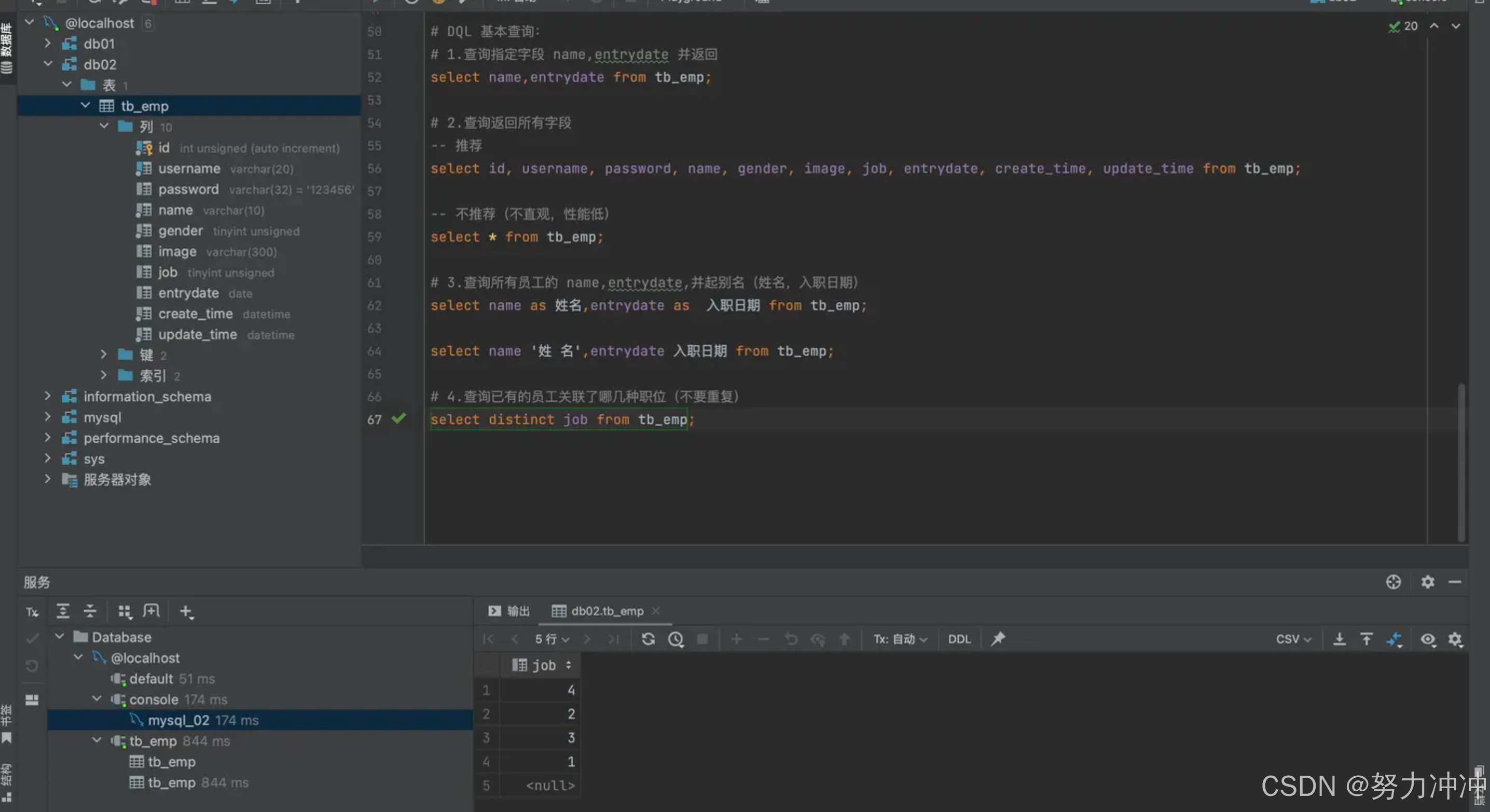Open the 5 rows page size dropdown
1490x812 pixels.
click(x=552, y=639)
